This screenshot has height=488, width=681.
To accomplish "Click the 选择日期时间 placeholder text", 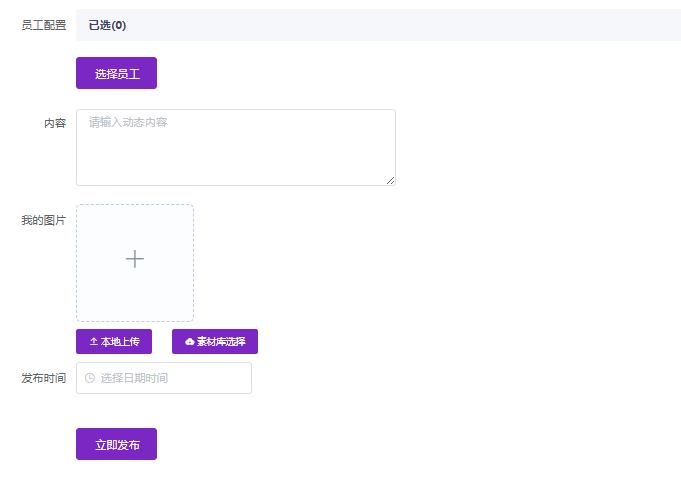I will 134,378.
